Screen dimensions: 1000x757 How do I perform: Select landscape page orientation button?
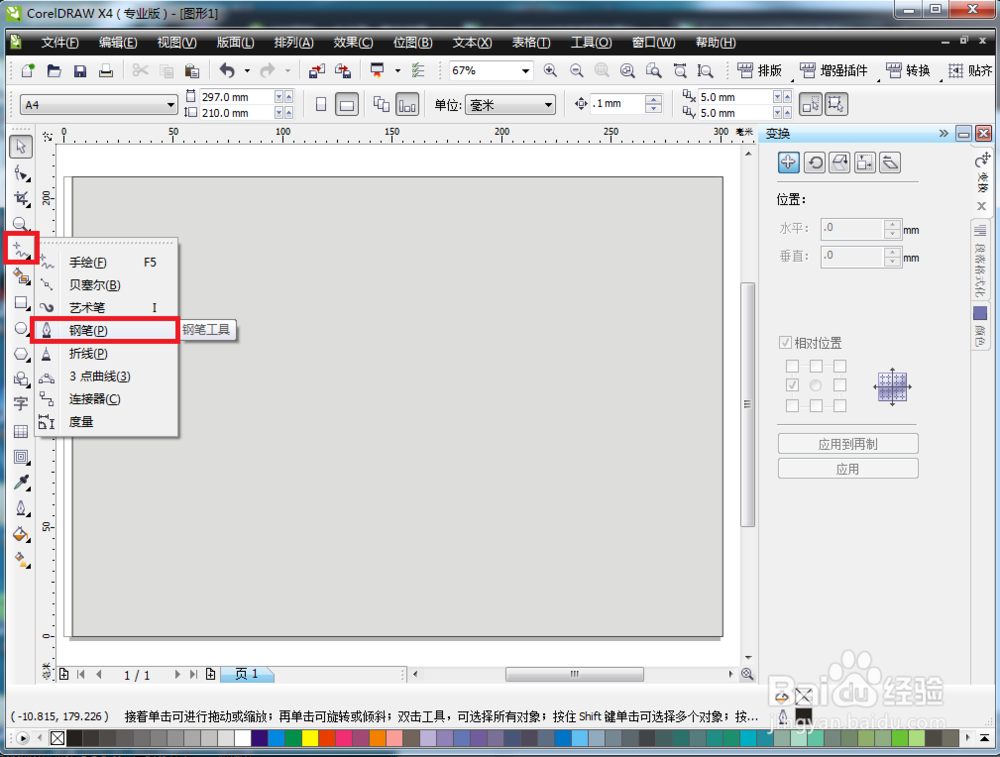click(347, 105)
